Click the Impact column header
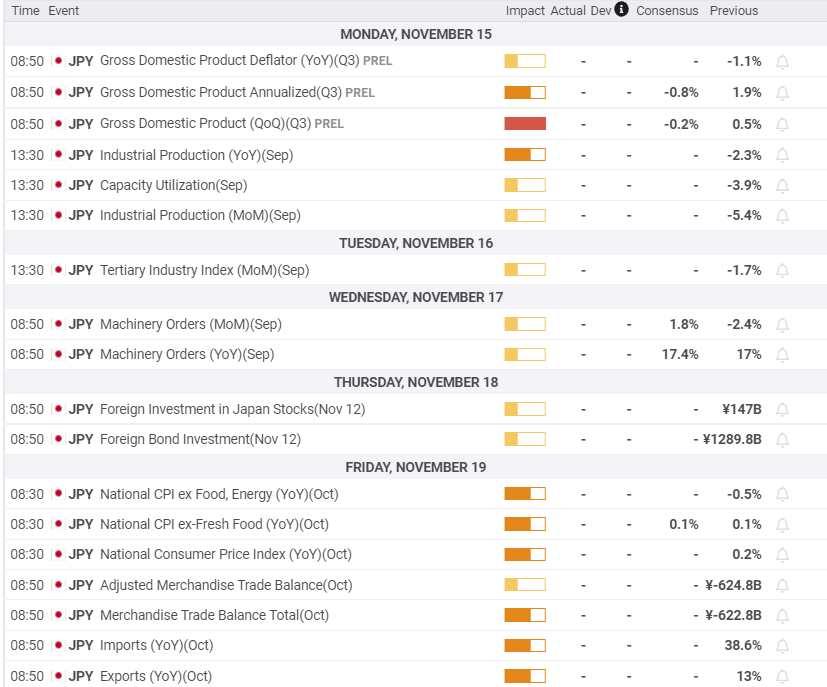 pos(525,11)
